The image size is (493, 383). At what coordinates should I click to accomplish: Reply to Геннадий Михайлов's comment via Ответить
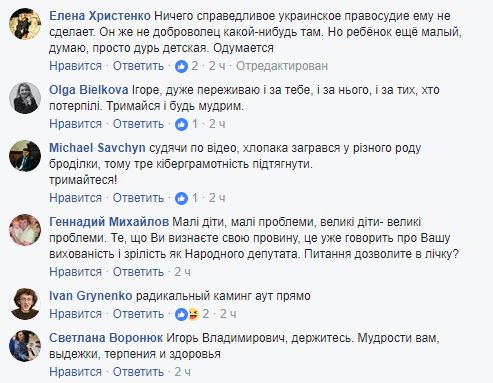pyautogui.click(x=138, y=272)
